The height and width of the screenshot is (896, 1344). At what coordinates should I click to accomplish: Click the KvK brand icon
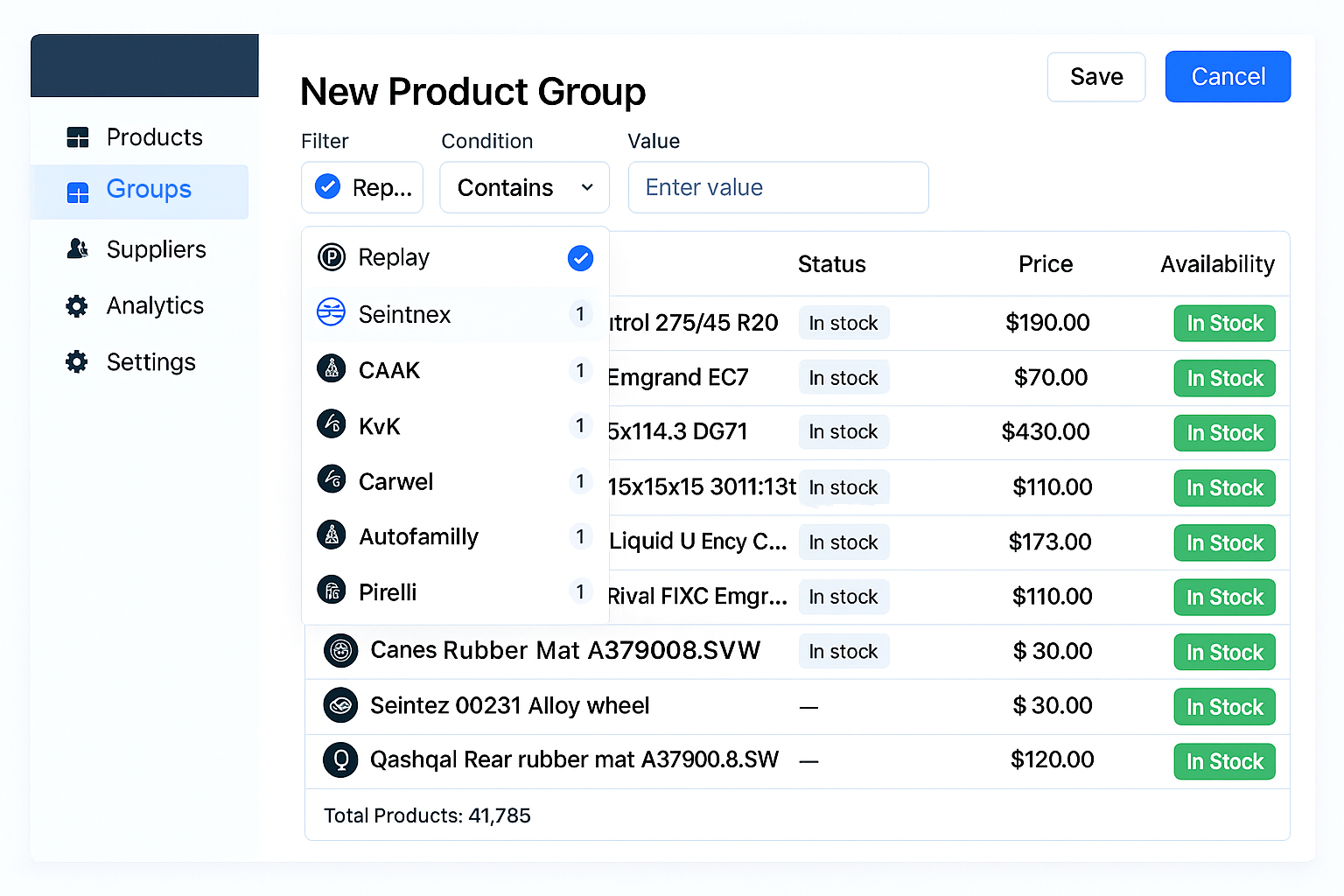coord(332,424)
